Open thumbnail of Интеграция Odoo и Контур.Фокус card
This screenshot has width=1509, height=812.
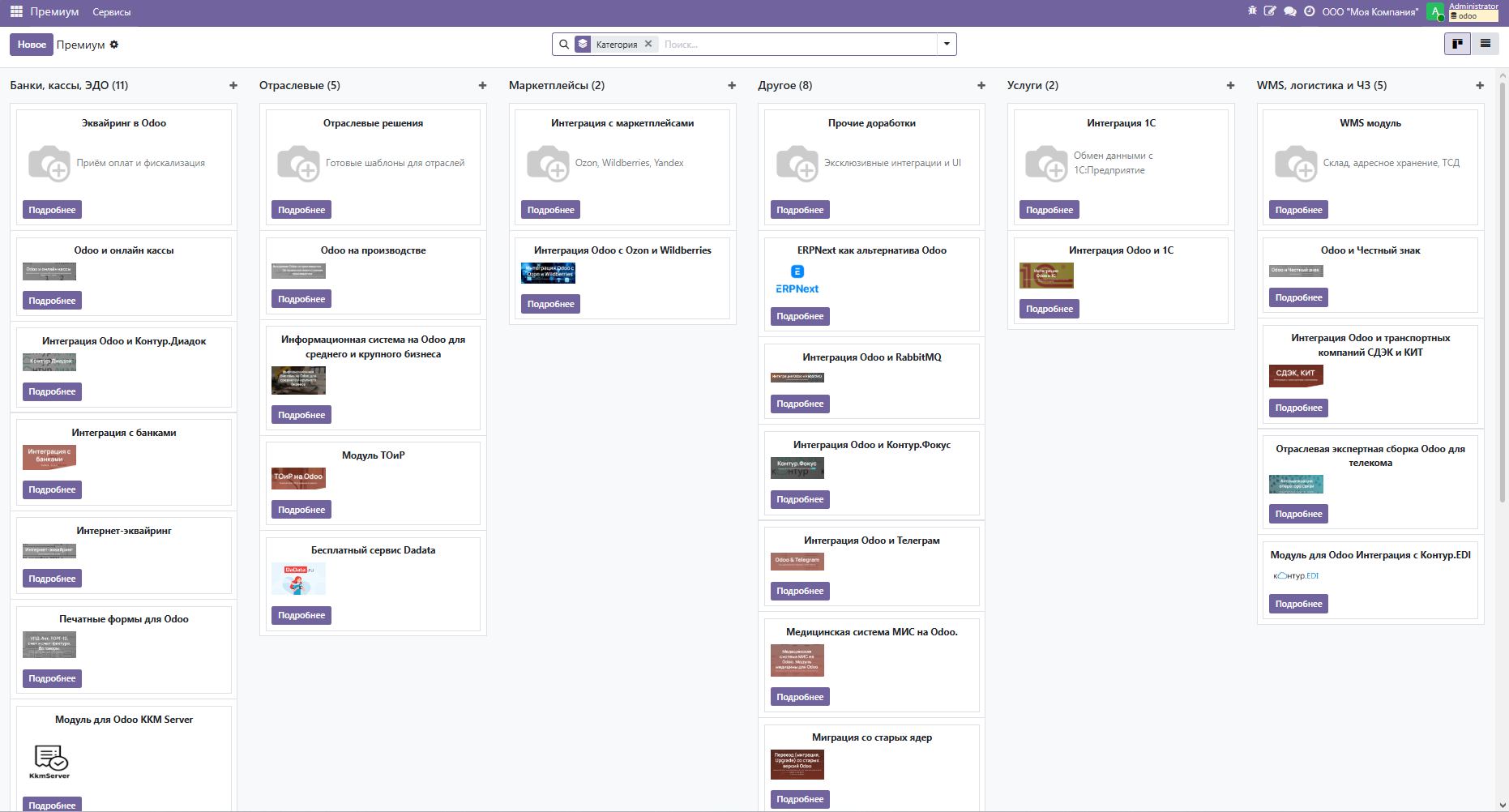pos(797,468)
